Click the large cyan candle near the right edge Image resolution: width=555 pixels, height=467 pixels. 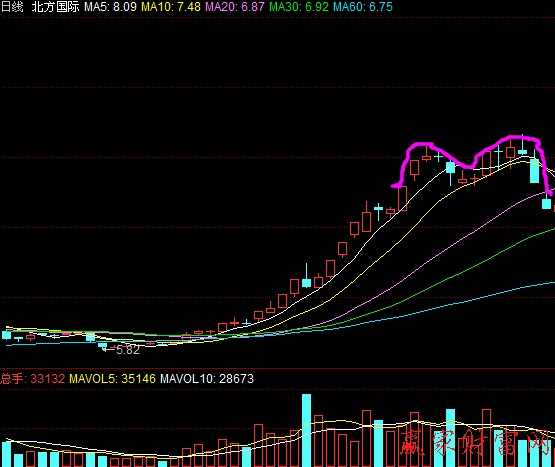(x=534, y=171)
